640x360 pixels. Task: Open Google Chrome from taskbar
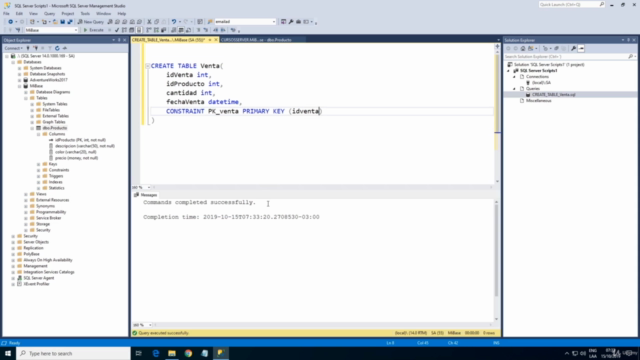[188, 353]
